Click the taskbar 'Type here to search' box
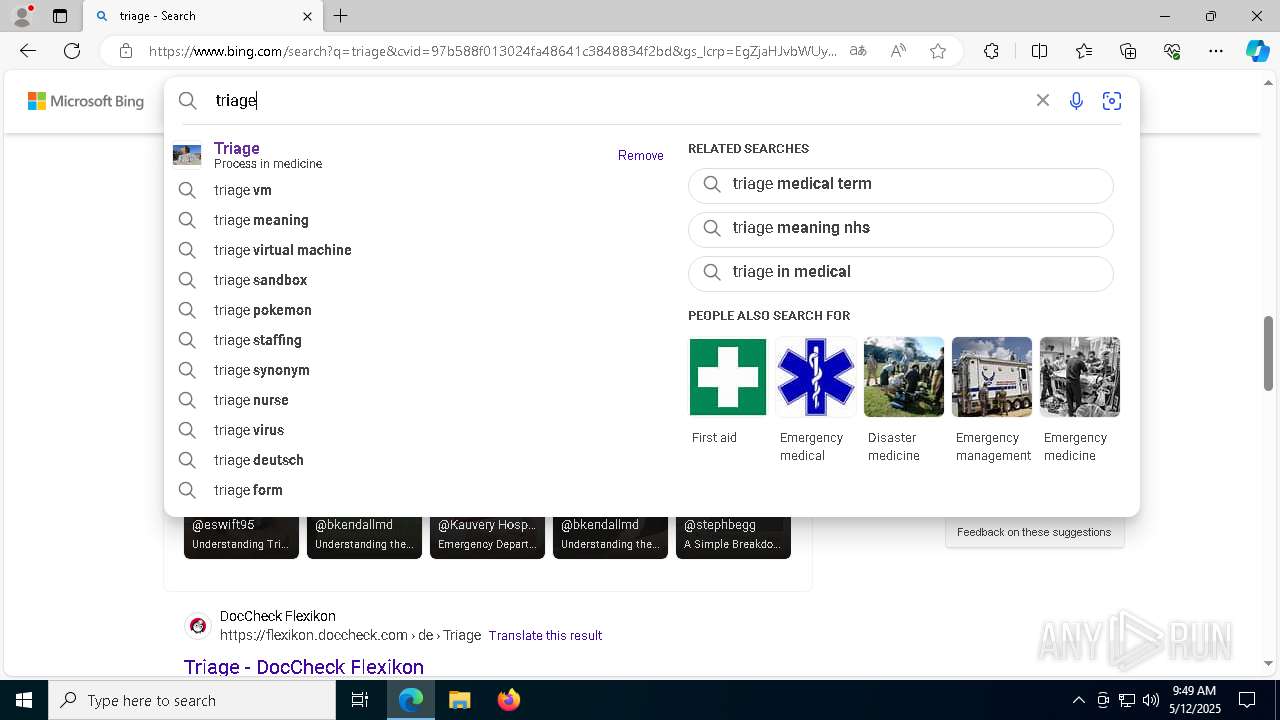 pos(192,700)
